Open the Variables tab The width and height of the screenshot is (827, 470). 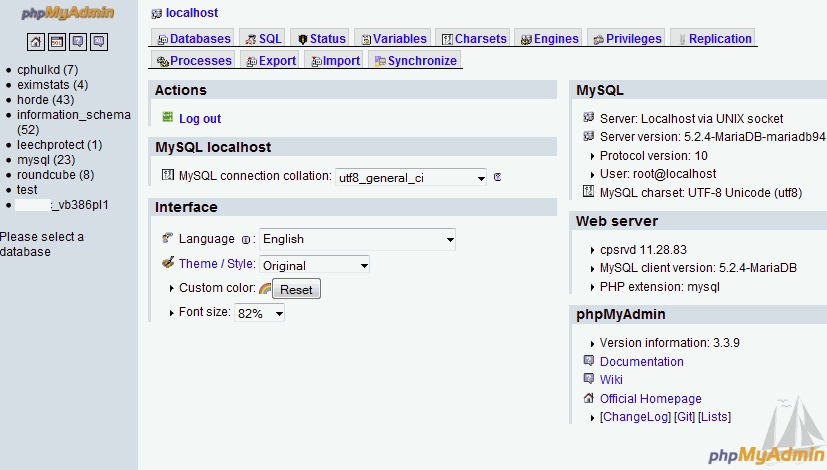coord(393,39)
